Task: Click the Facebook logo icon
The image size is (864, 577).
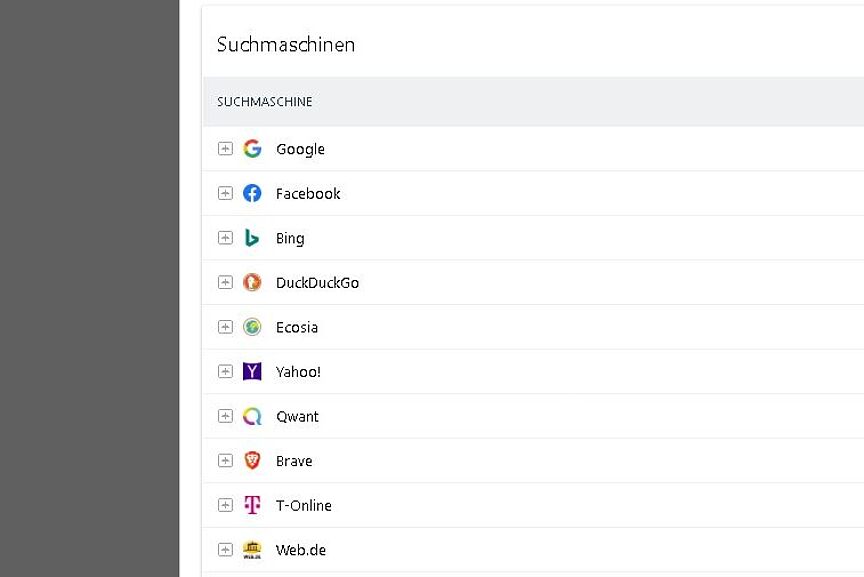Action: pos(252,193)
